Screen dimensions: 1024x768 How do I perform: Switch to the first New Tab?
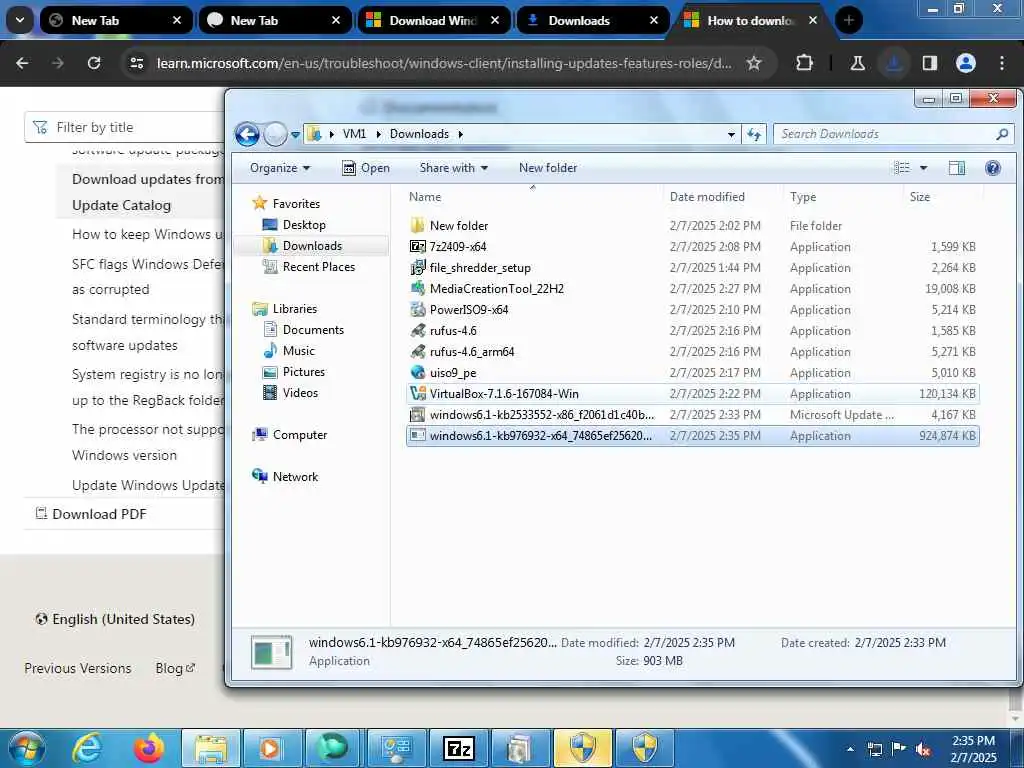[x=116, y=20]
